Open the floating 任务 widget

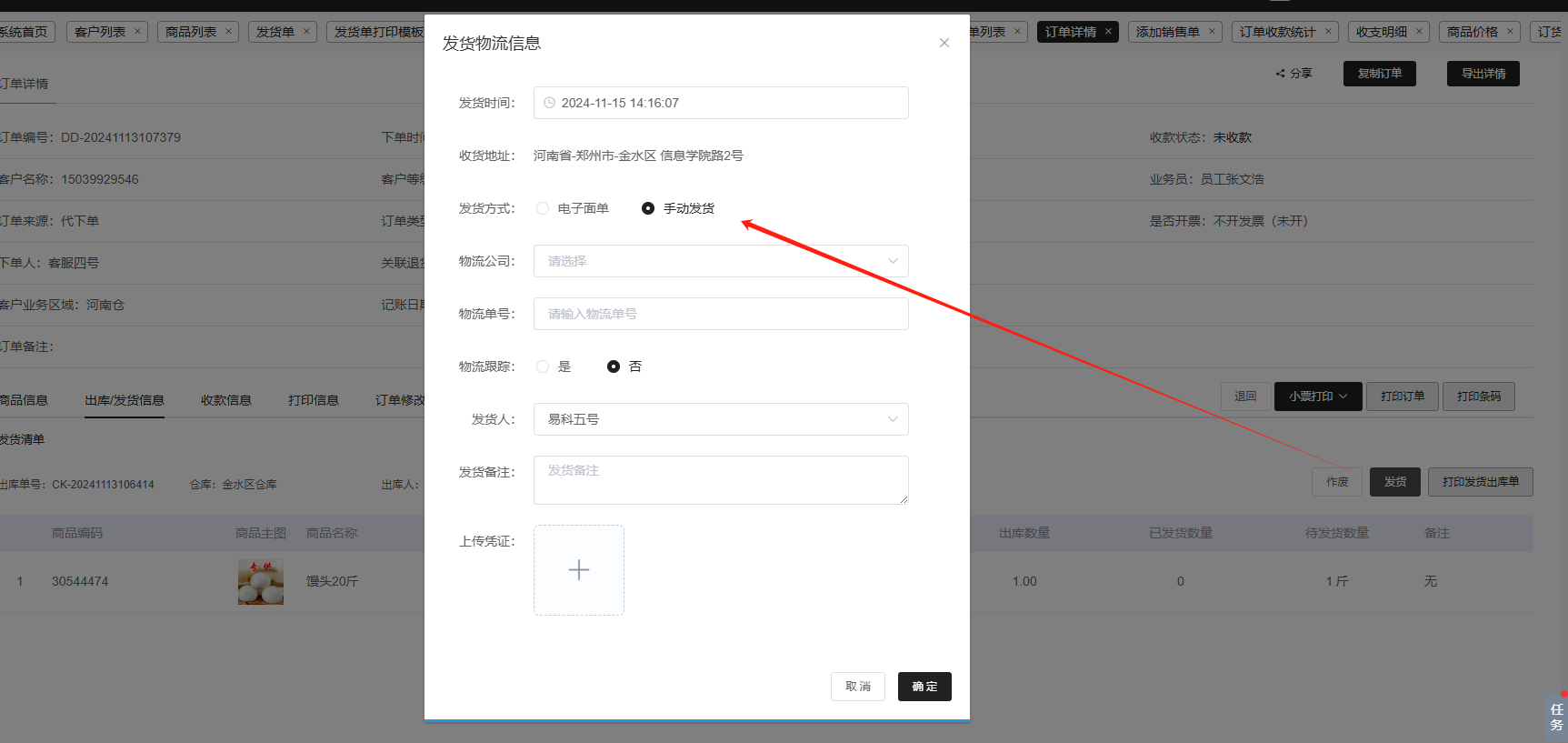1556,717
